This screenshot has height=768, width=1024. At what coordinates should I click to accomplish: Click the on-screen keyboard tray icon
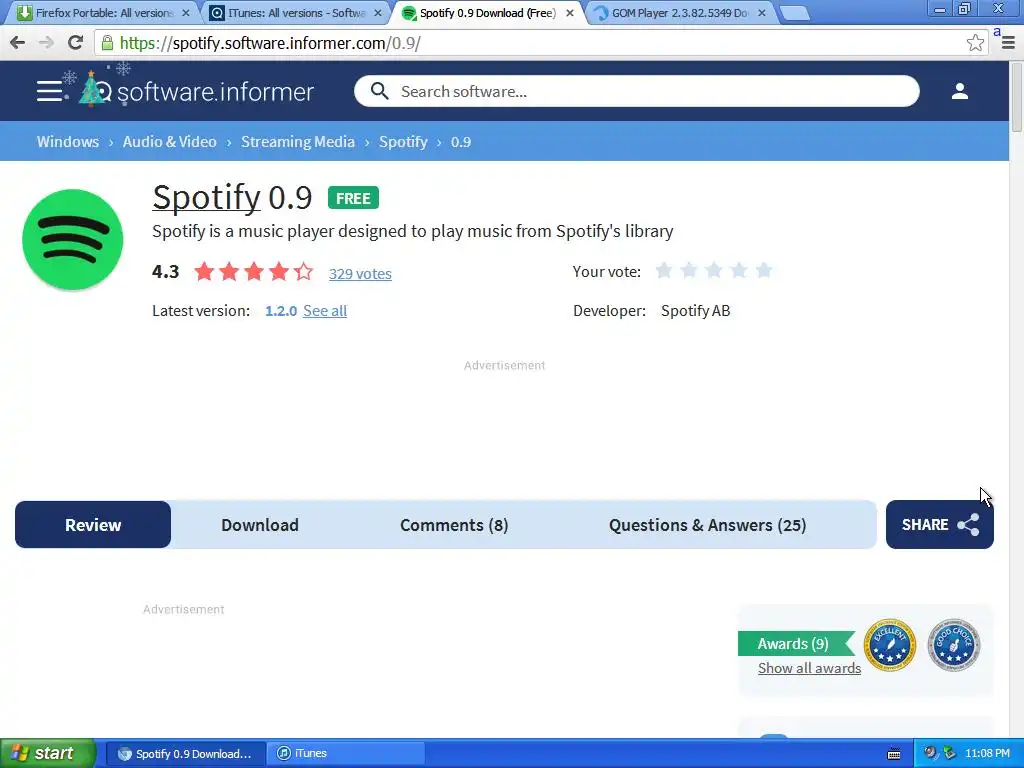coord(894,754)
